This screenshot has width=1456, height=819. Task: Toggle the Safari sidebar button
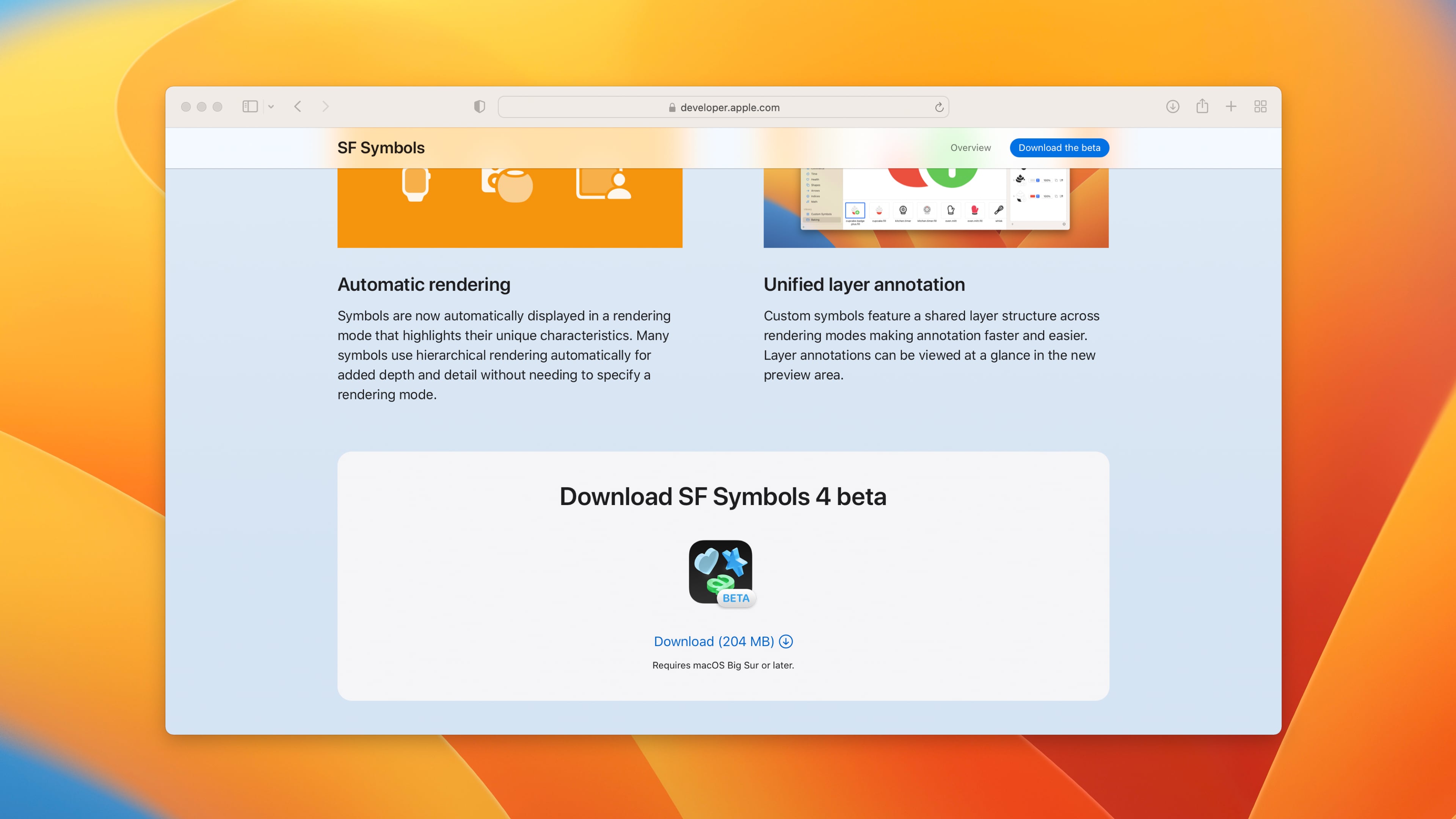[x=249, y=106]
